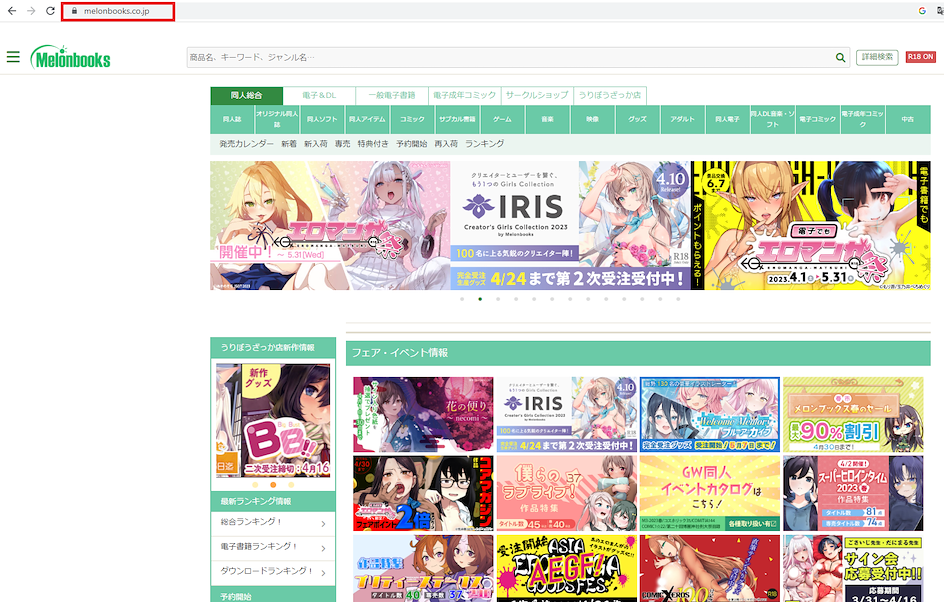Click the ランキング sub-navigation link
This screenshot has height=602, width=944.
pos(485,144)
